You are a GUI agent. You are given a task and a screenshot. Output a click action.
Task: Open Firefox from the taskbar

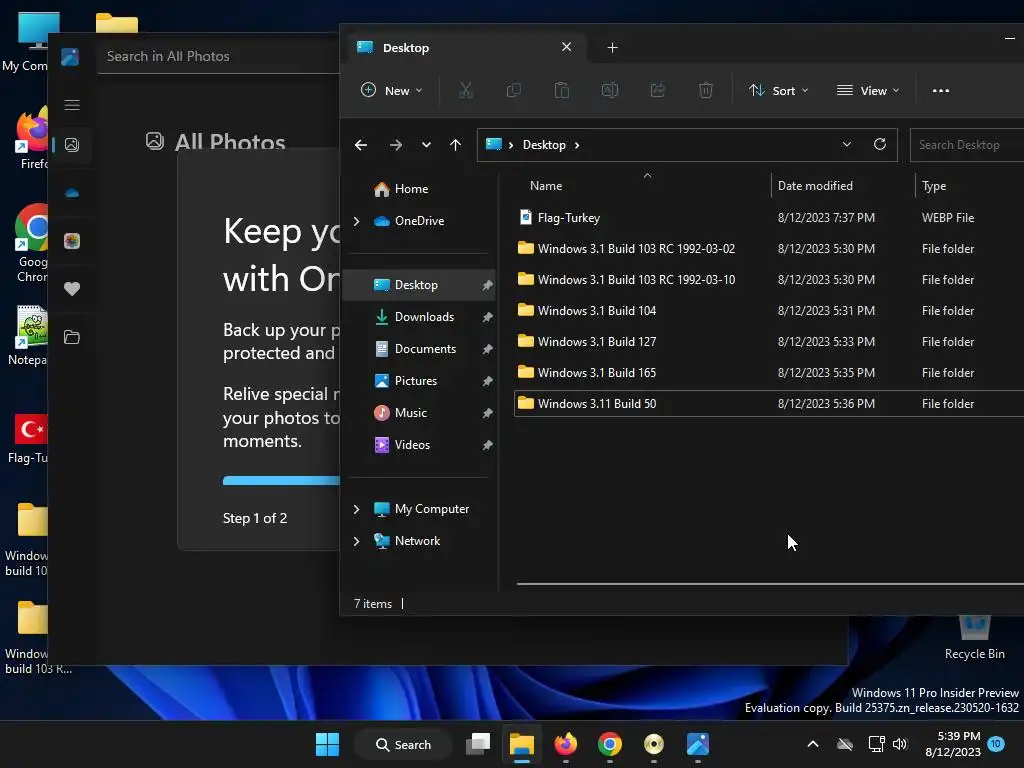pos(566,744)
